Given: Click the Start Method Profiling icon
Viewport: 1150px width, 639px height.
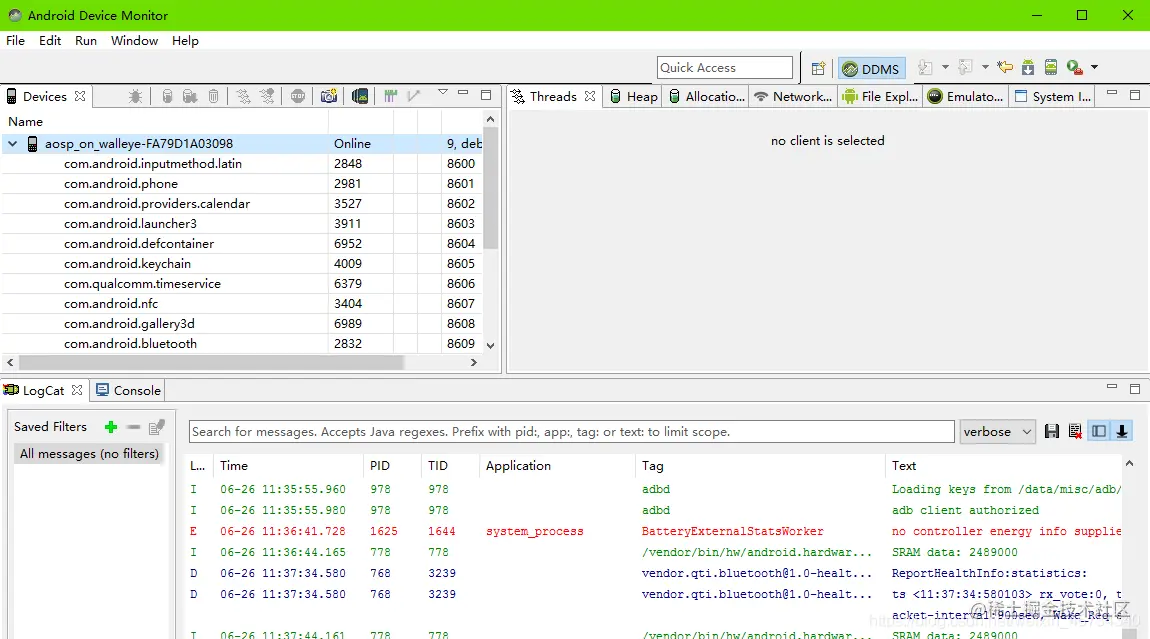Looking at the screenshot, I should pos(268,96).
